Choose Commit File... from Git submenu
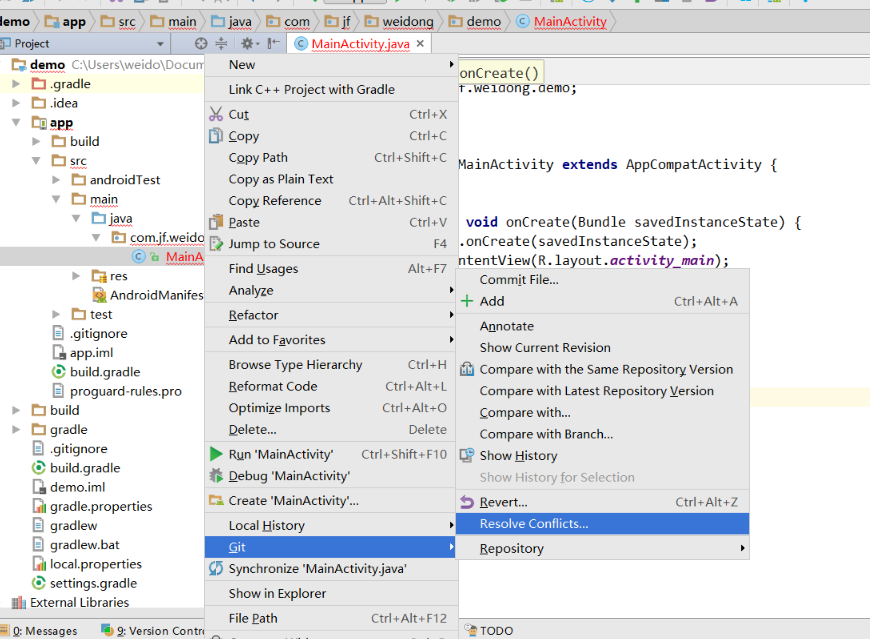The height and width of the screenshot is (639, 870). [603, 280]
